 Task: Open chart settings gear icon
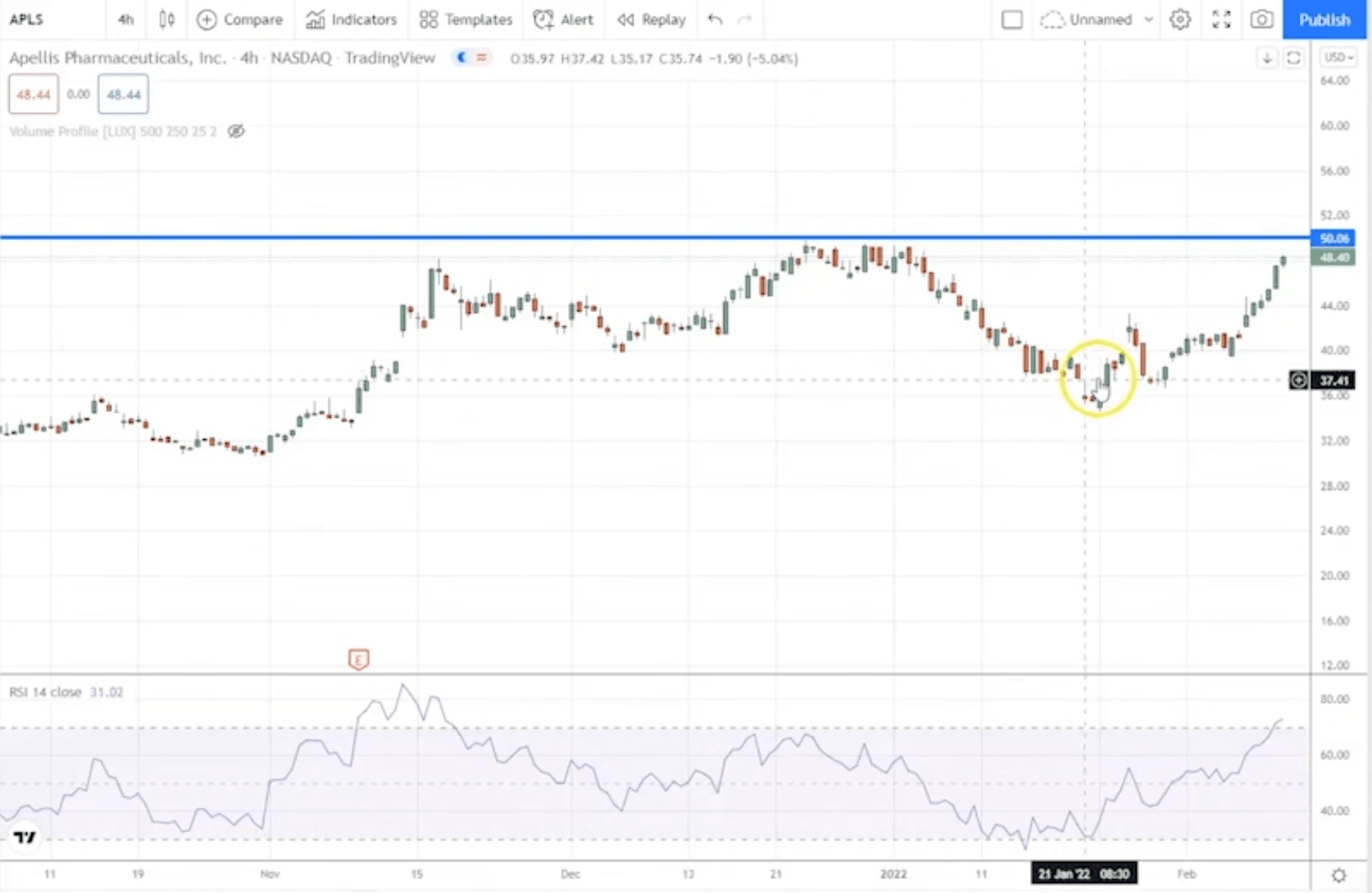[x=1179, y=20]
